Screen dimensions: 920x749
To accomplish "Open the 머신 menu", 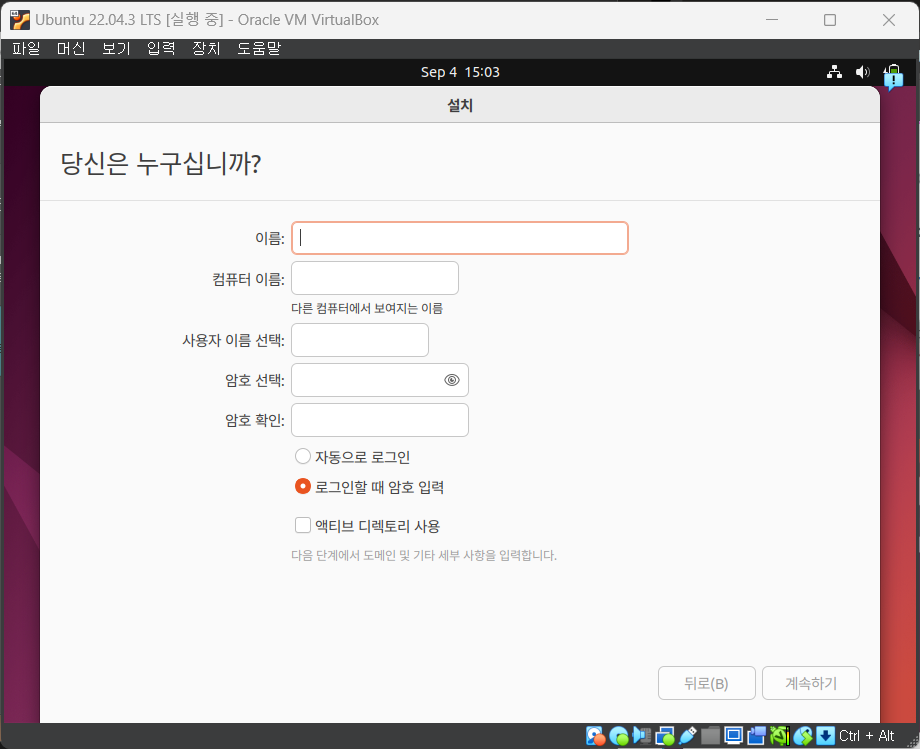I will coord(71,48).
